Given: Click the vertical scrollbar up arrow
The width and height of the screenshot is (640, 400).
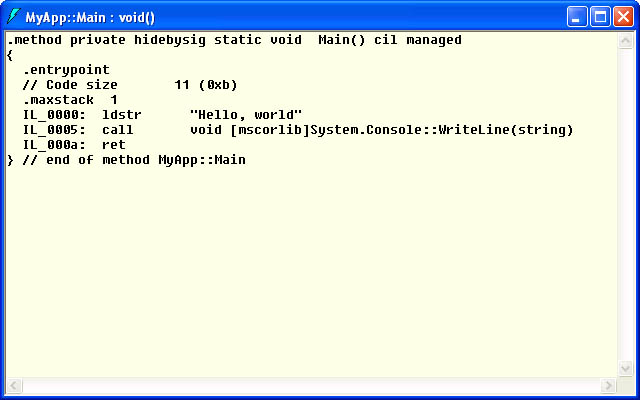Looking at the screenshot, I should (625, 40).
